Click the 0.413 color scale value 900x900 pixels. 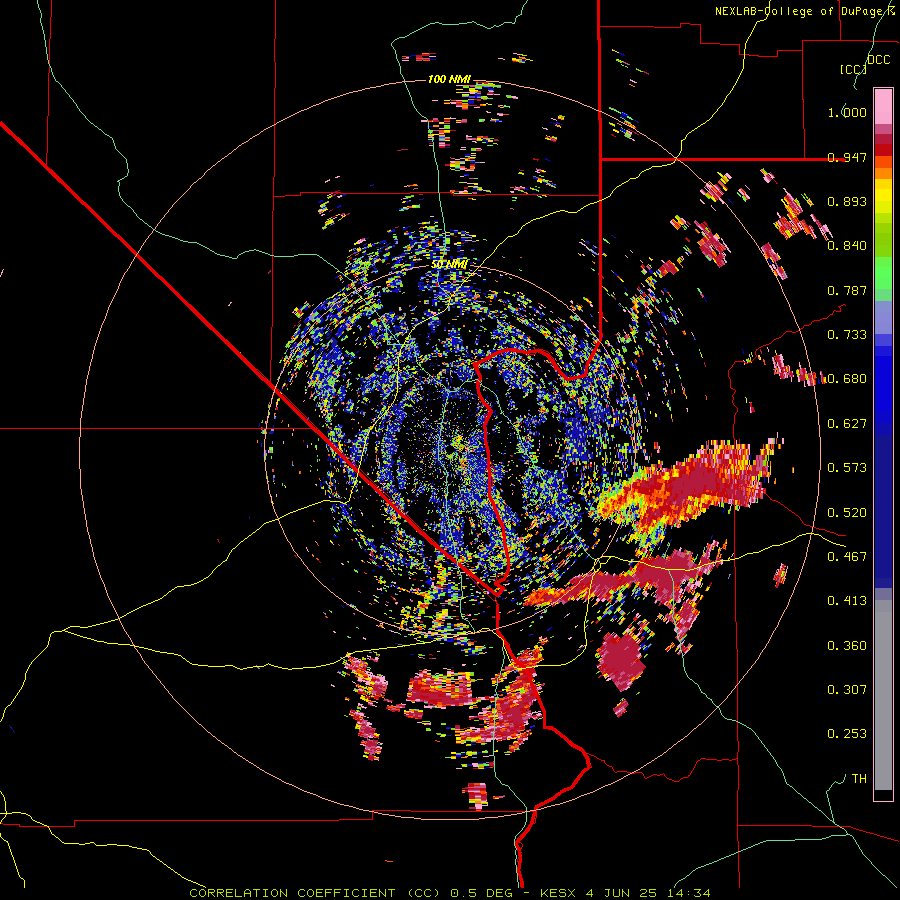847,601
